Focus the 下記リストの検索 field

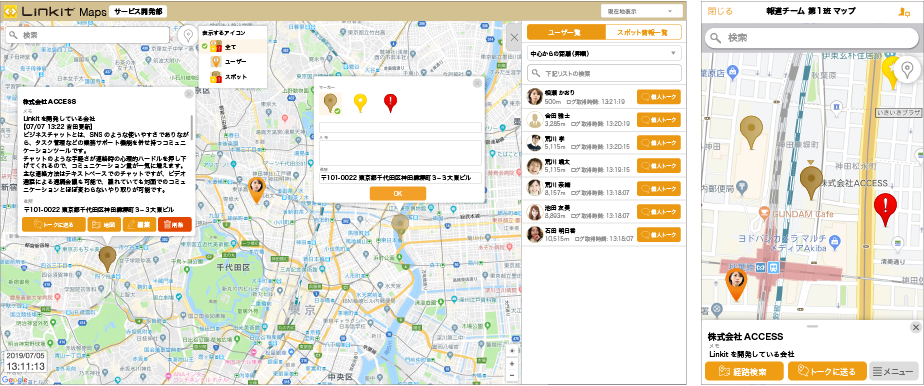[x=604, y=74]
